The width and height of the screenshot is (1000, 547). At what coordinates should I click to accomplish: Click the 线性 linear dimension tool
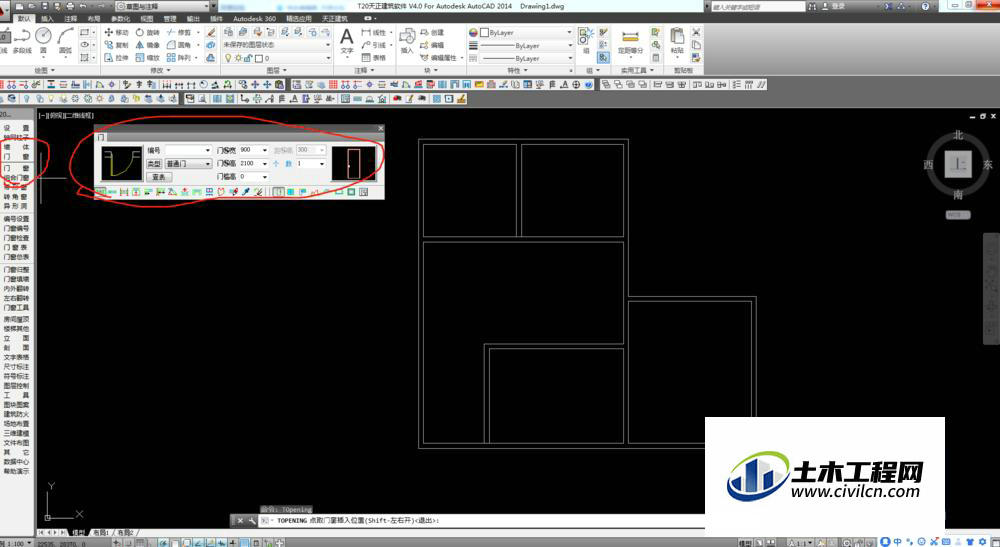coord(374,32)
